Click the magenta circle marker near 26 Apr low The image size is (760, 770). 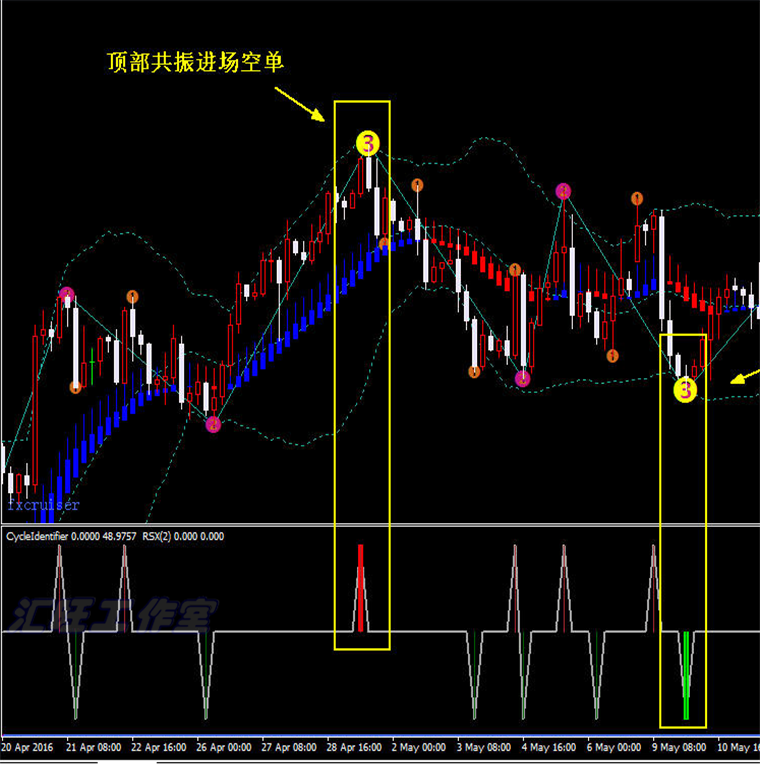point(213,424)
